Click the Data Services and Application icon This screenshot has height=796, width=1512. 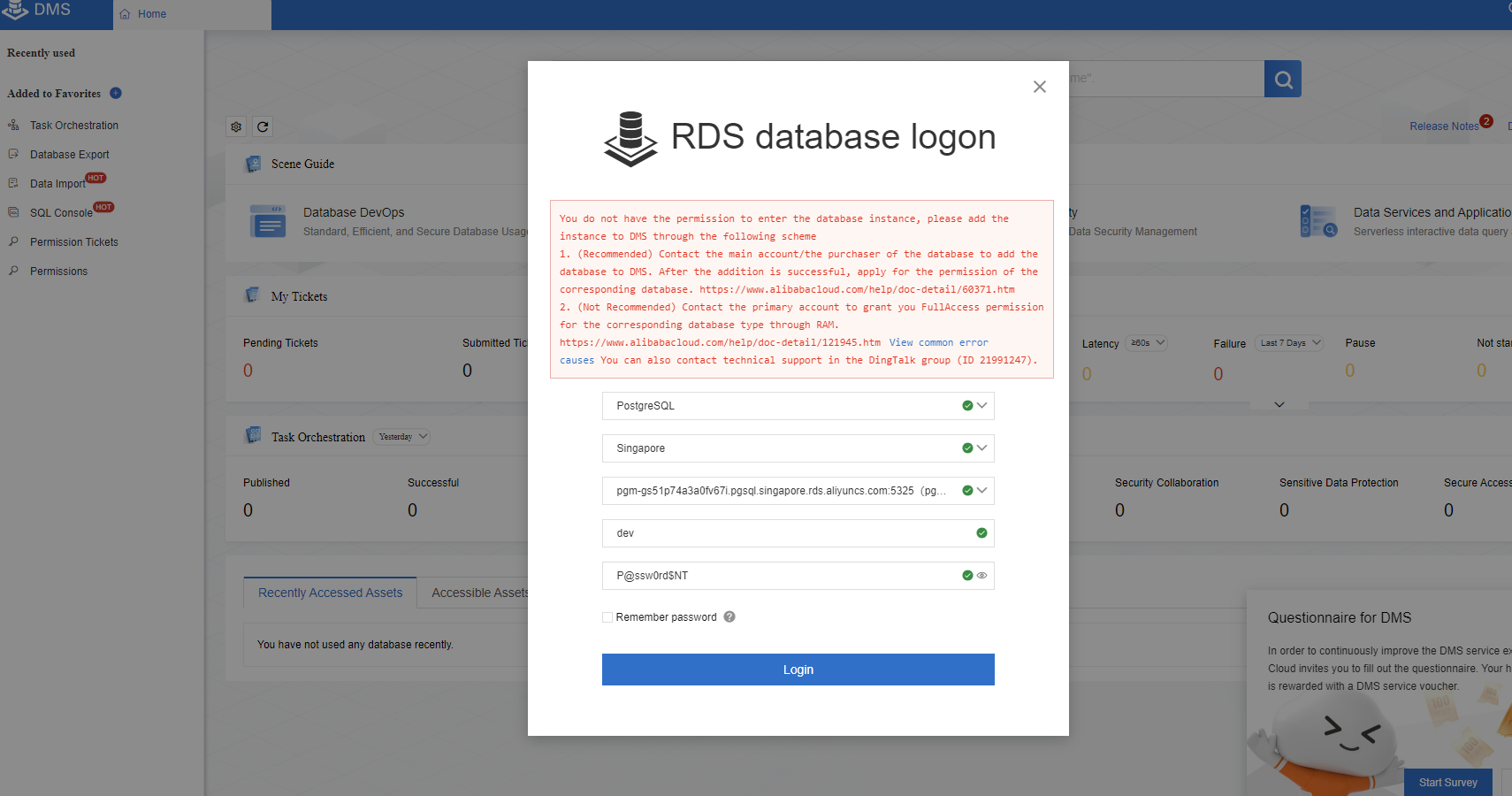click(x=1318, y=221)
